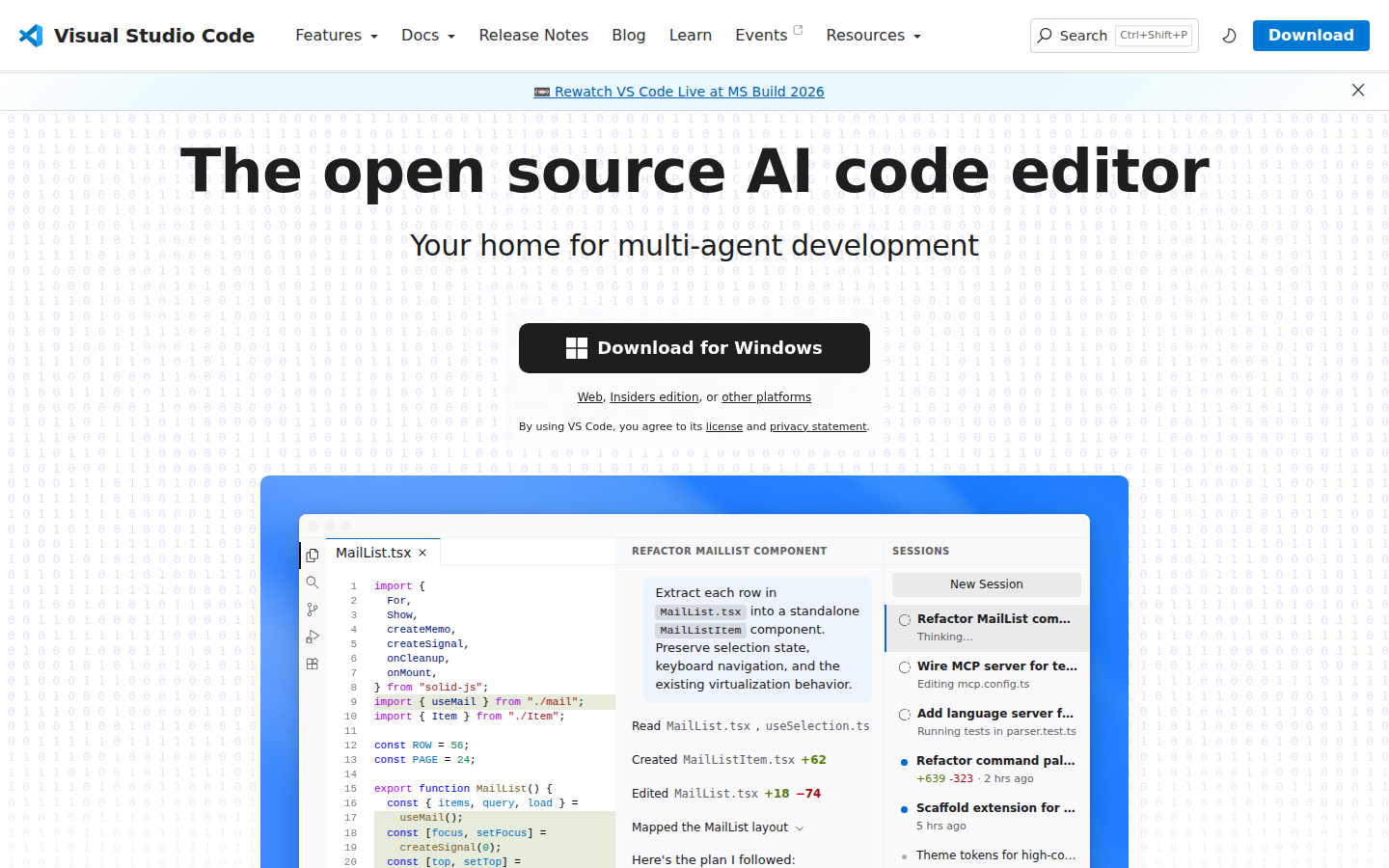1389x868 pixels.
Task: Click code line 'const ROW = 56;'
Action: pyautogui.click(x=422, y=746)
